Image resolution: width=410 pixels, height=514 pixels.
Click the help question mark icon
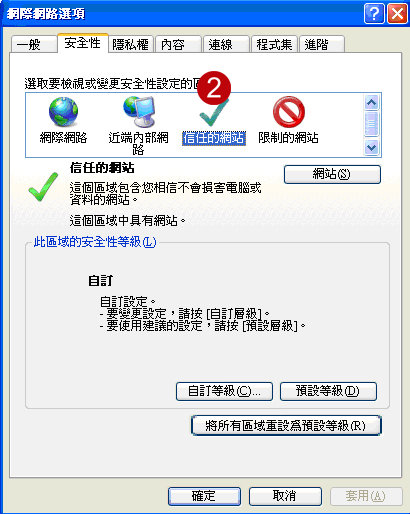pos(374,14)
